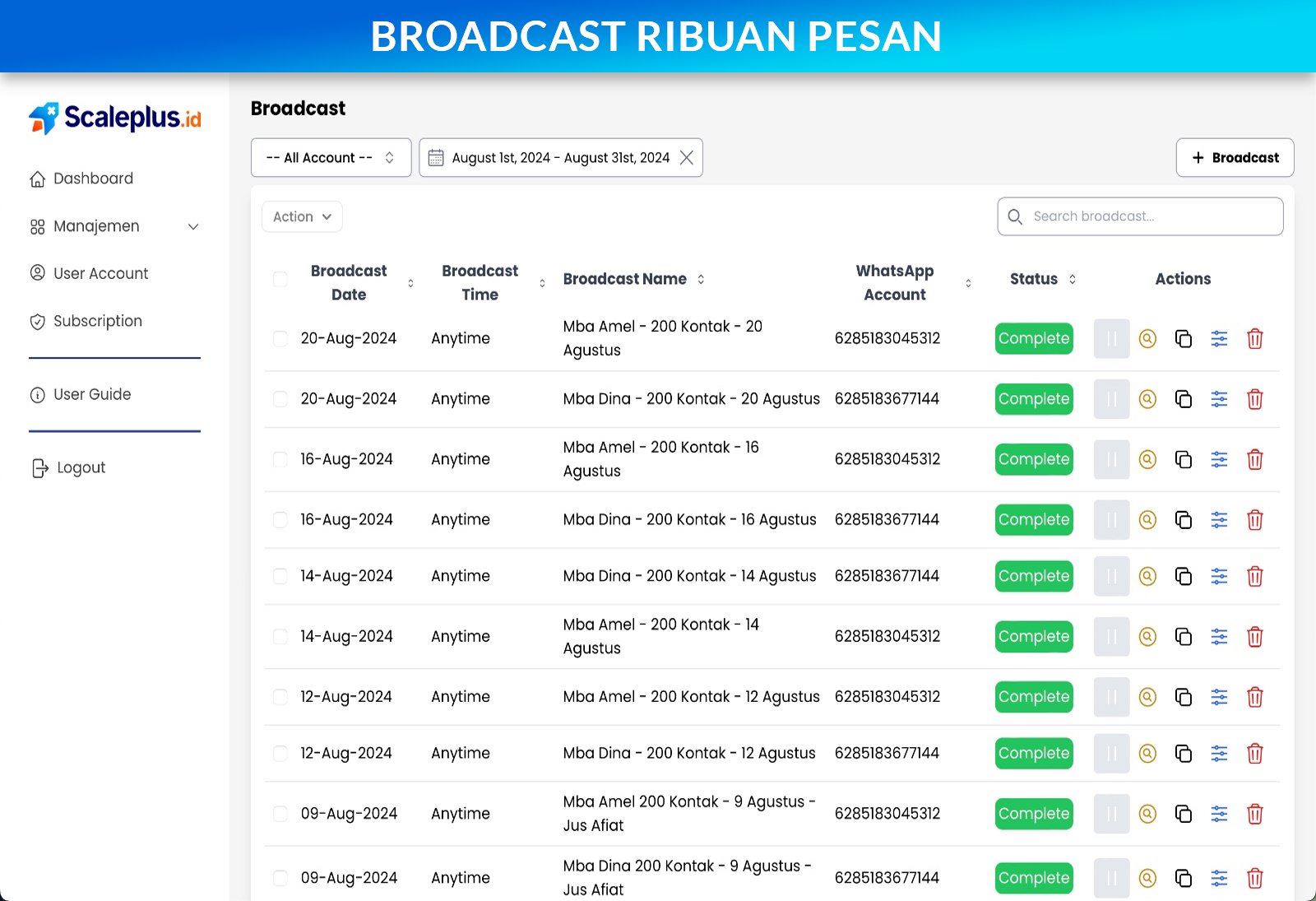
Task: Click the Scaleplus.id rocket logo
Action: [42, 118]
